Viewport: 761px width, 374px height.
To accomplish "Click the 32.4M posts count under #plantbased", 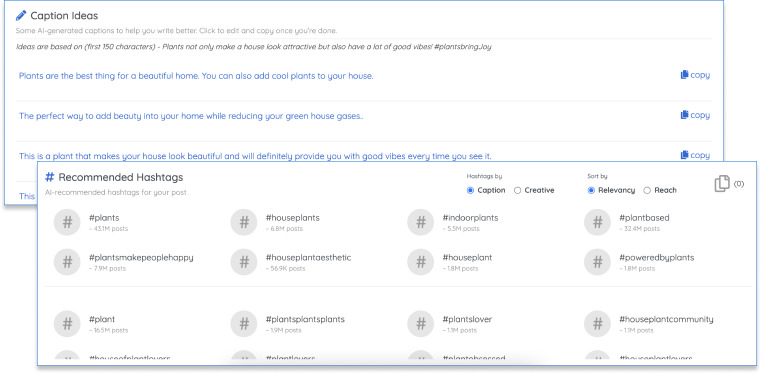I will (640, 229).
